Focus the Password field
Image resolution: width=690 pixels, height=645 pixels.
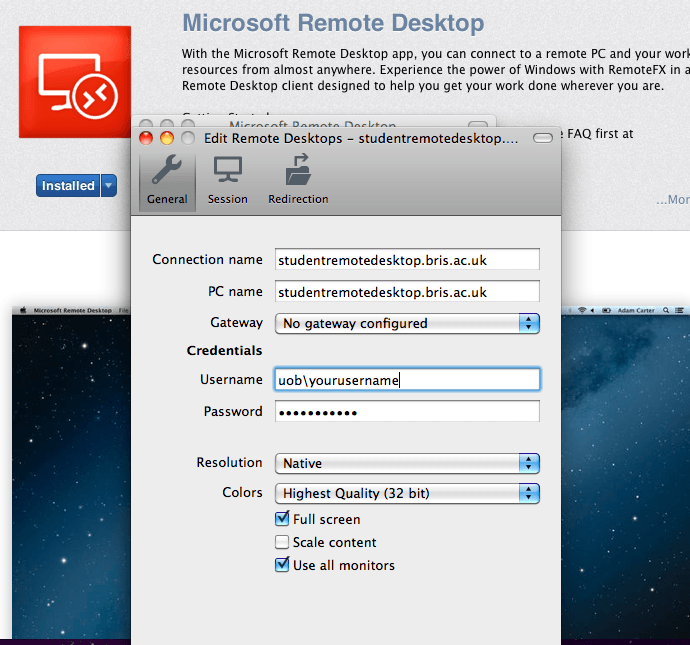point(407,412)
